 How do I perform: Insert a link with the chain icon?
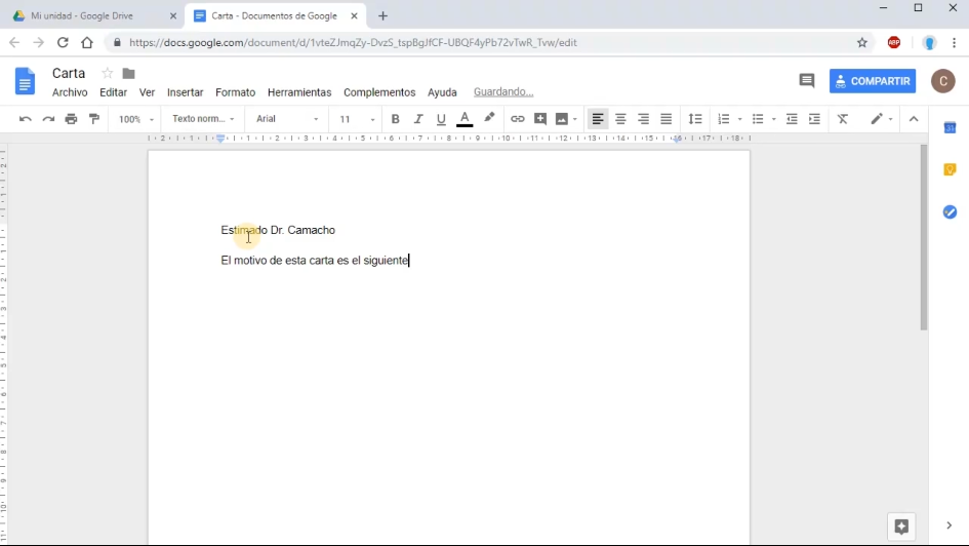pyautogui.click(x=517, y=119)
